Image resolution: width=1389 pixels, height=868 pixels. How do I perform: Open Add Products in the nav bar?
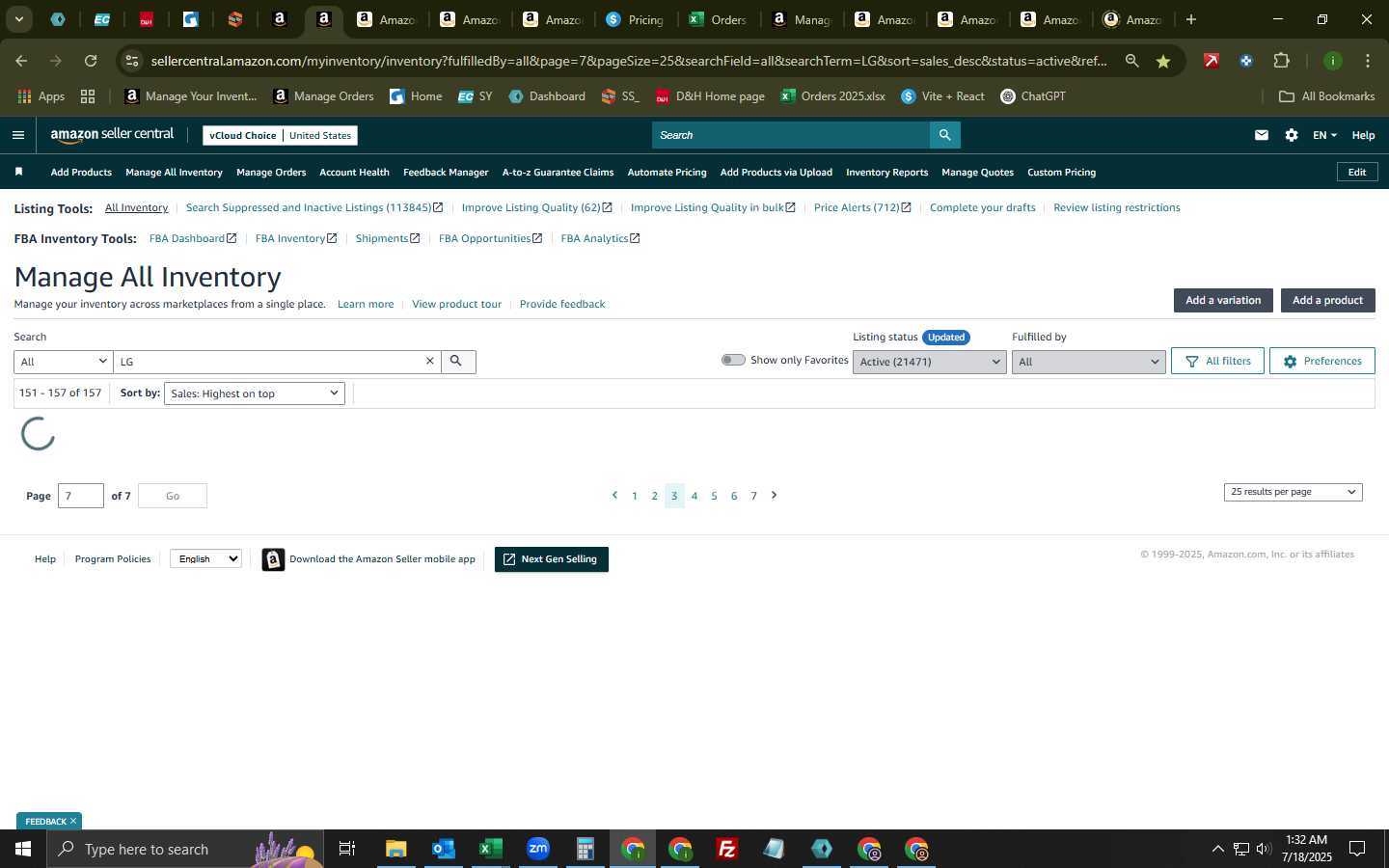[81, 173]
